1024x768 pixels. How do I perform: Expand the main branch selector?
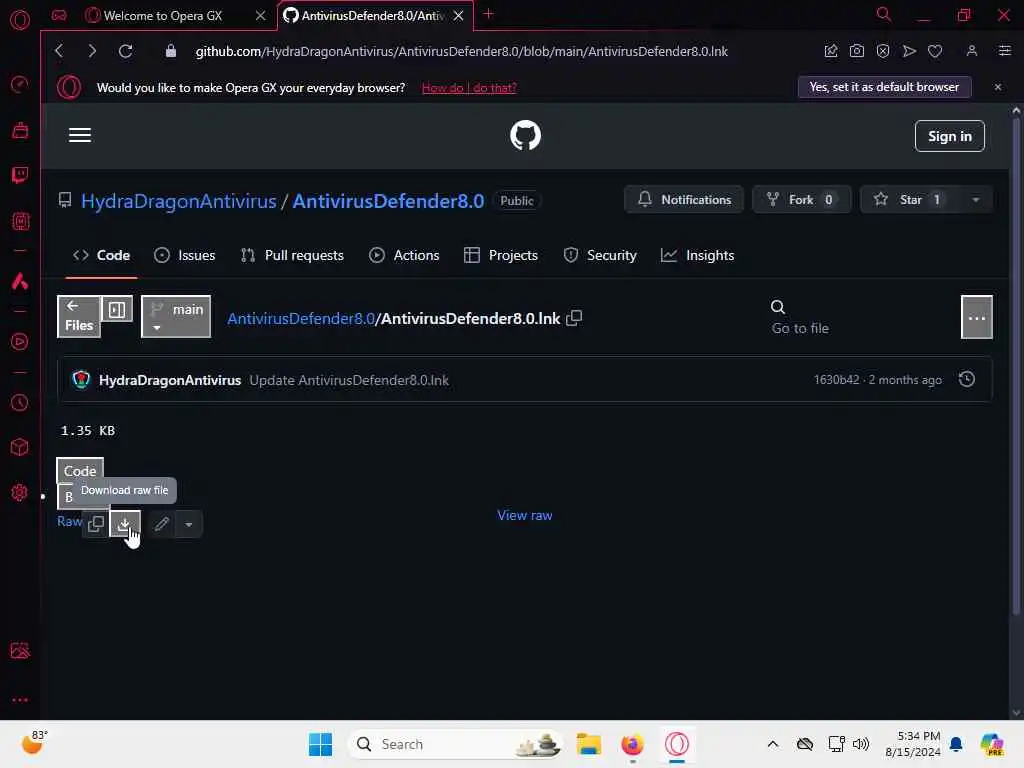coord(176,317)
